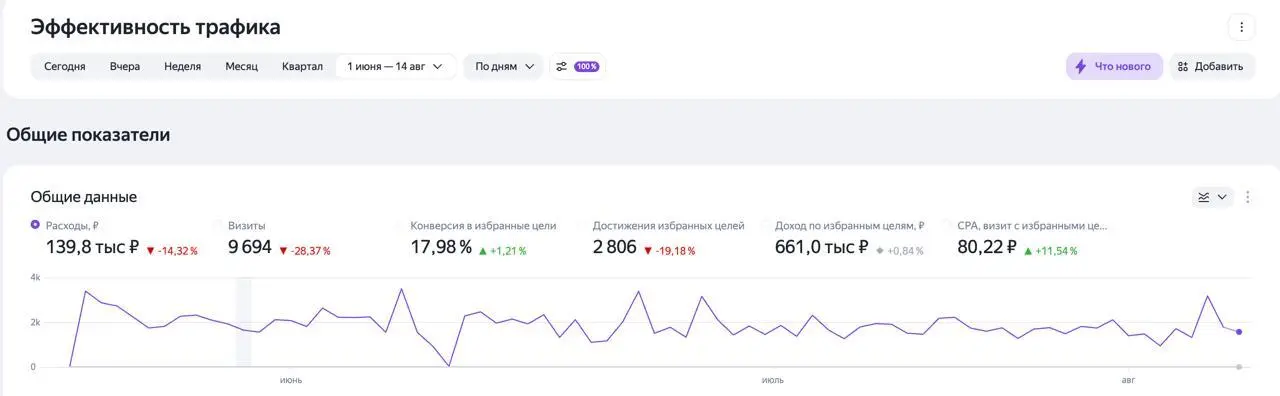Select Доход по избранным целям metric
The height and width of the screenshot is (396, 1280).
click(849, 226)
